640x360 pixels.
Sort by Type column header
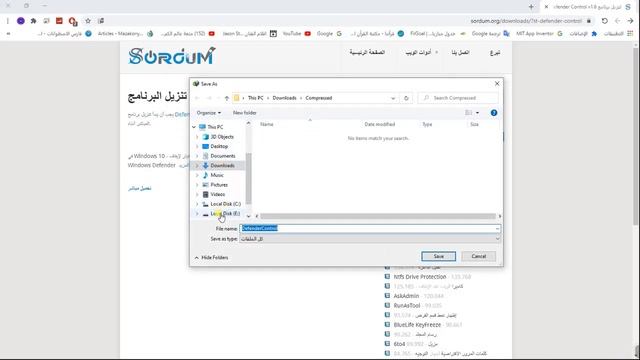427,124
